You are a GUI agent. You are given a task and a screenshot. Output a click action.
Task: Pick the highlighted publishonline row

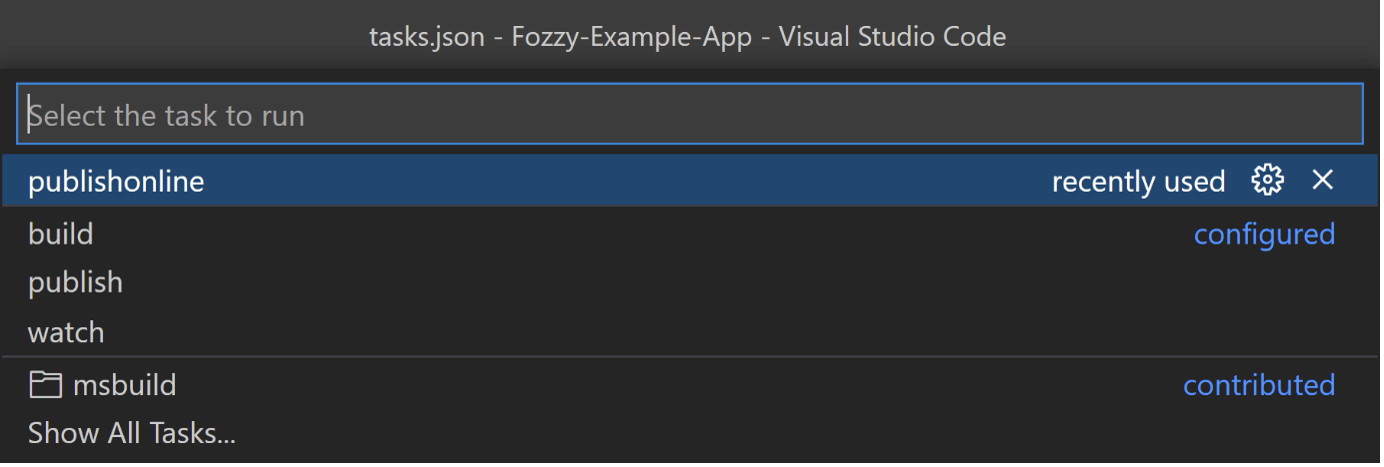[690, 181]
